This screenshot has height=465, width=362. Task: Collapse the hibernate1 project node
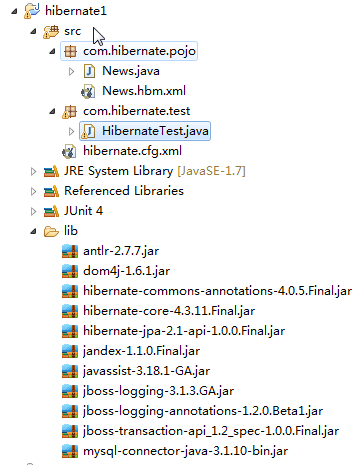pyautogui.click(x=14, y=12)
